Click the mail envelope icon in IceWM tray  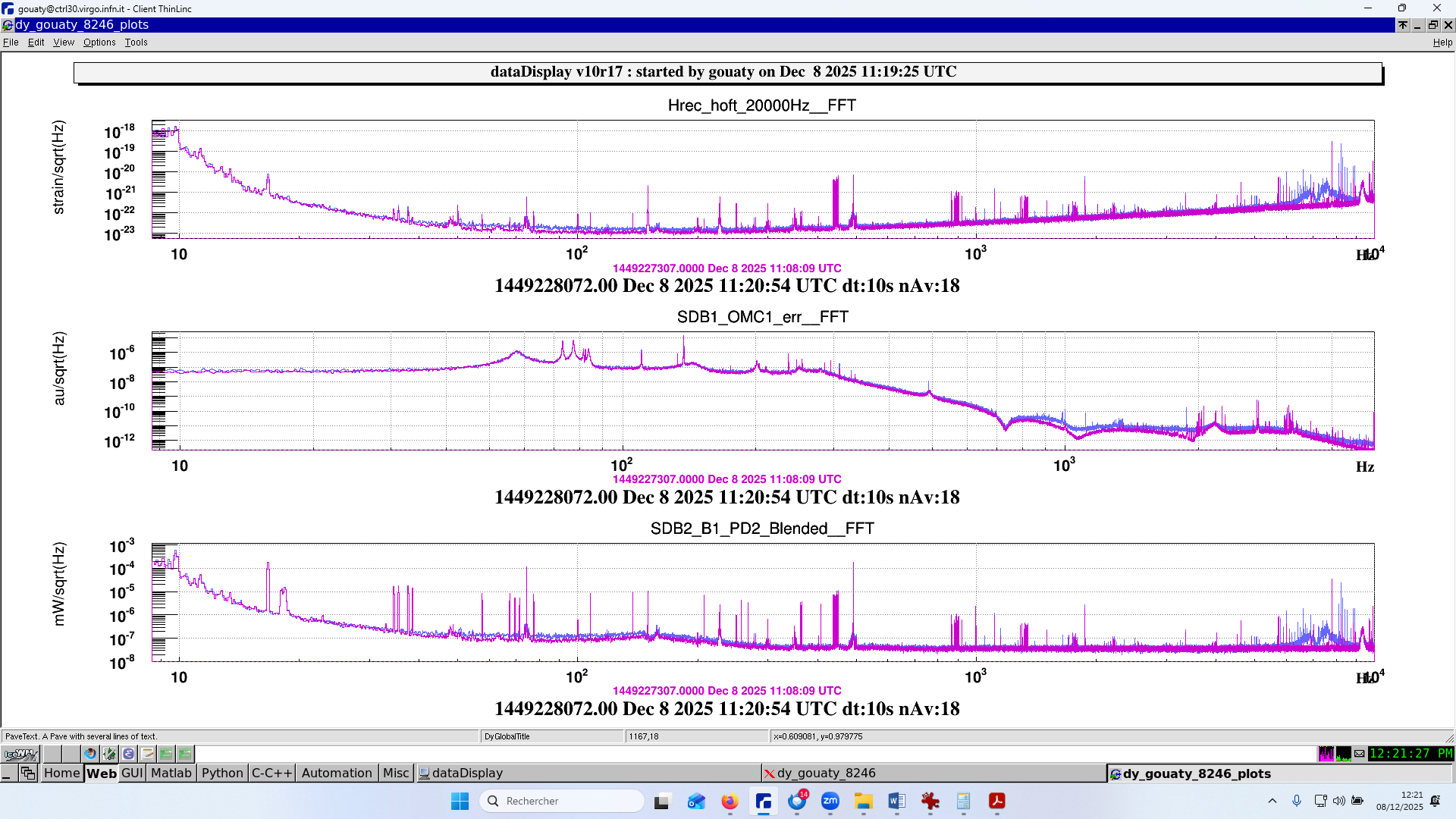pyautogui.click(x=1359, y=754)
